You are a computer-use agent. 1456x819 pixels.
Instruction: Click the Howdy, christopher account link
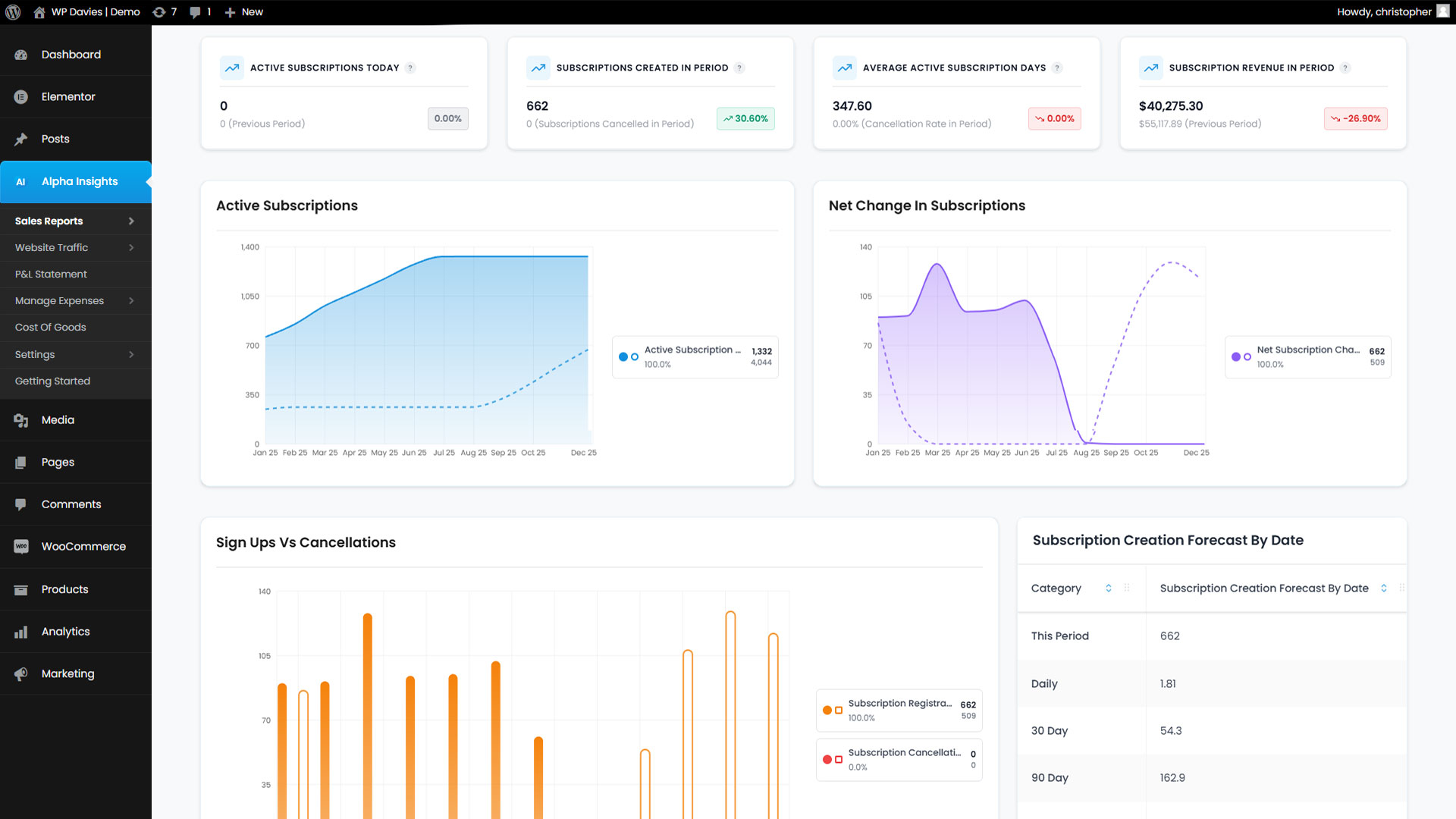[1384, 12]
